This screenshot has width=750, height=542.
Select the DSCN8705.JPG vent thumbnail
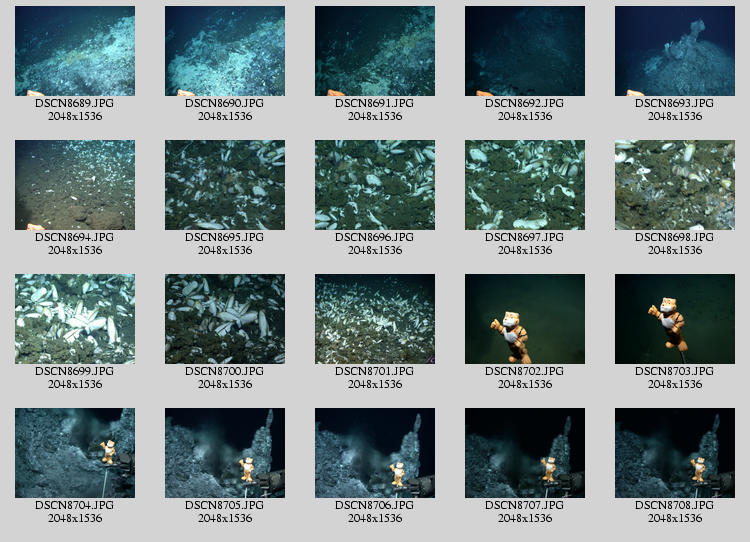pos(225,453)
